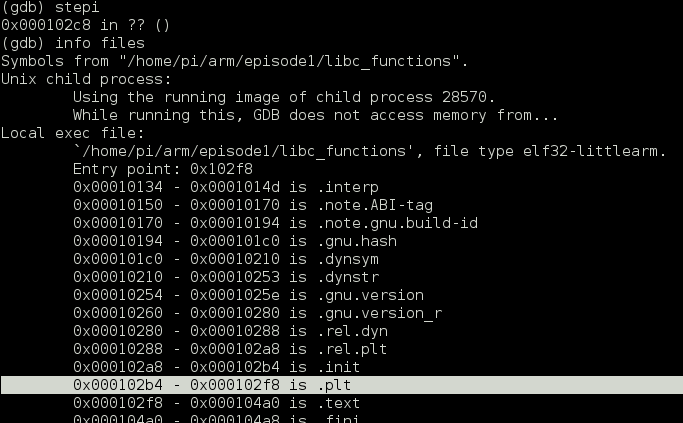Click the Entry point 0x102f8 line
Viewport: 683px width, 423px height.
point(163,169)
